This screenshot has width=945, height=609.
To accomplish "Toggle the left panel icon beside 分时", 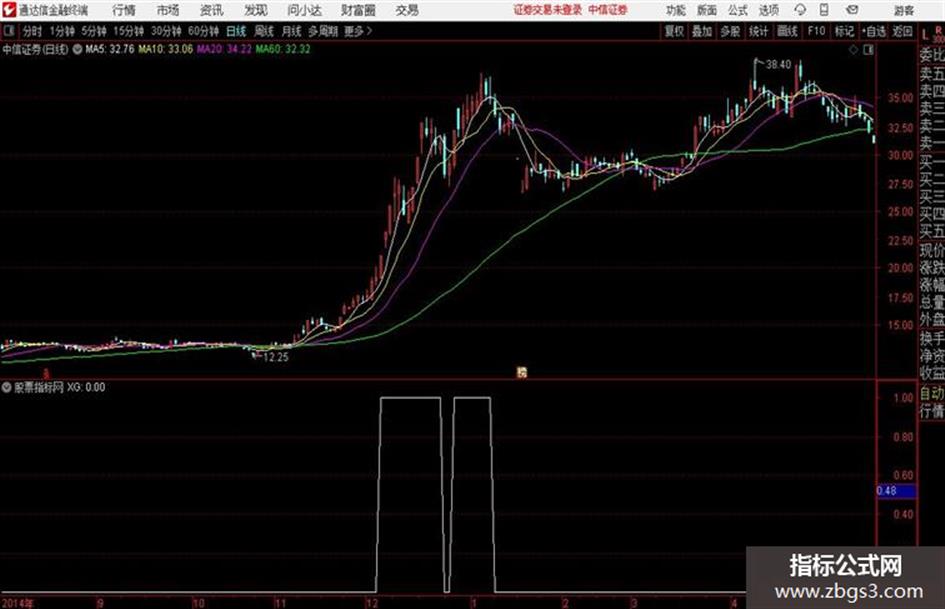I will click(8, 31).
